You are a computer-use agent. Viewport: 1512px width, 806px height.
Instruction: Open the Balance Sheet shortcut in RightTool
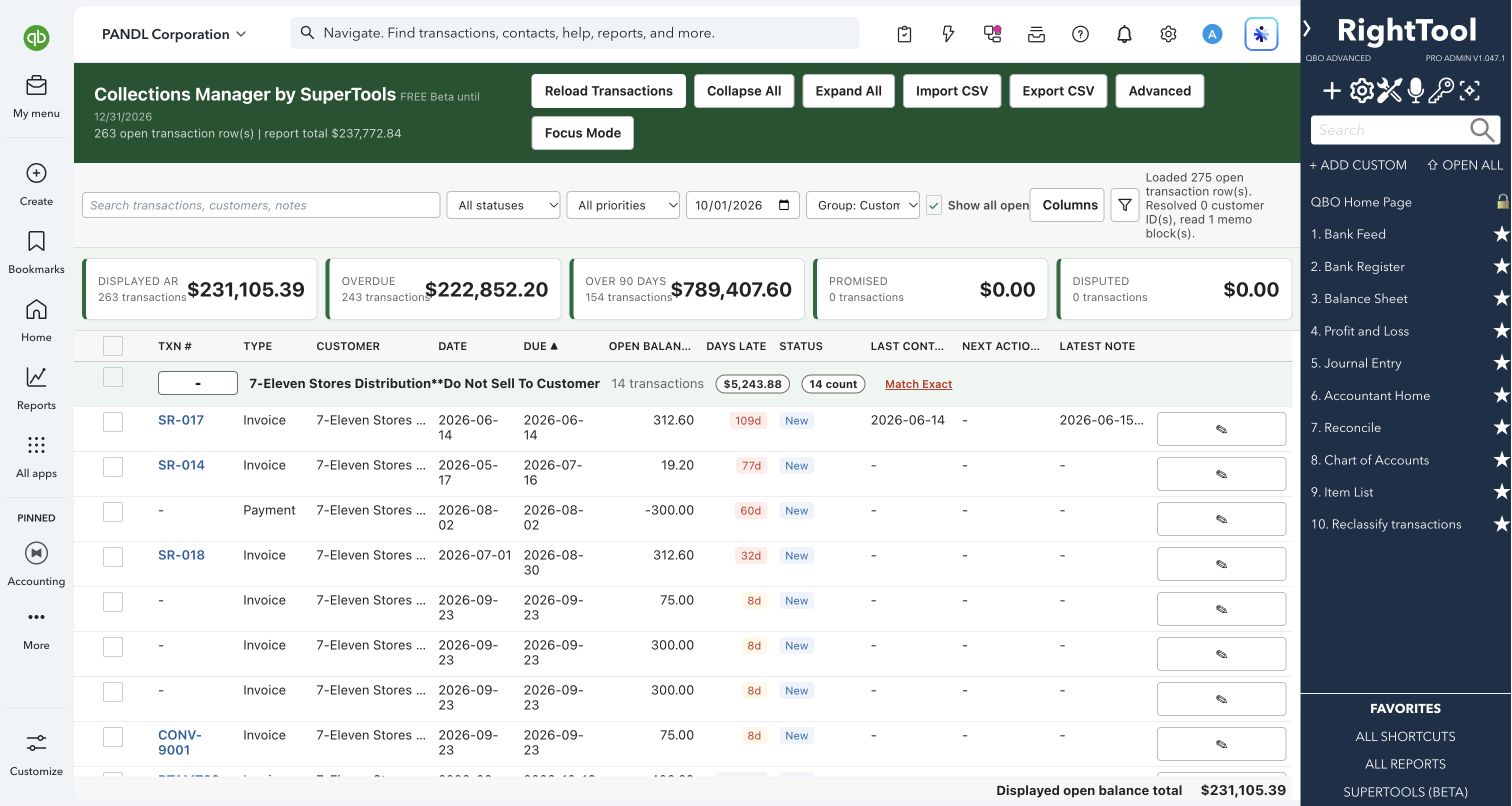coord(1359,299)
